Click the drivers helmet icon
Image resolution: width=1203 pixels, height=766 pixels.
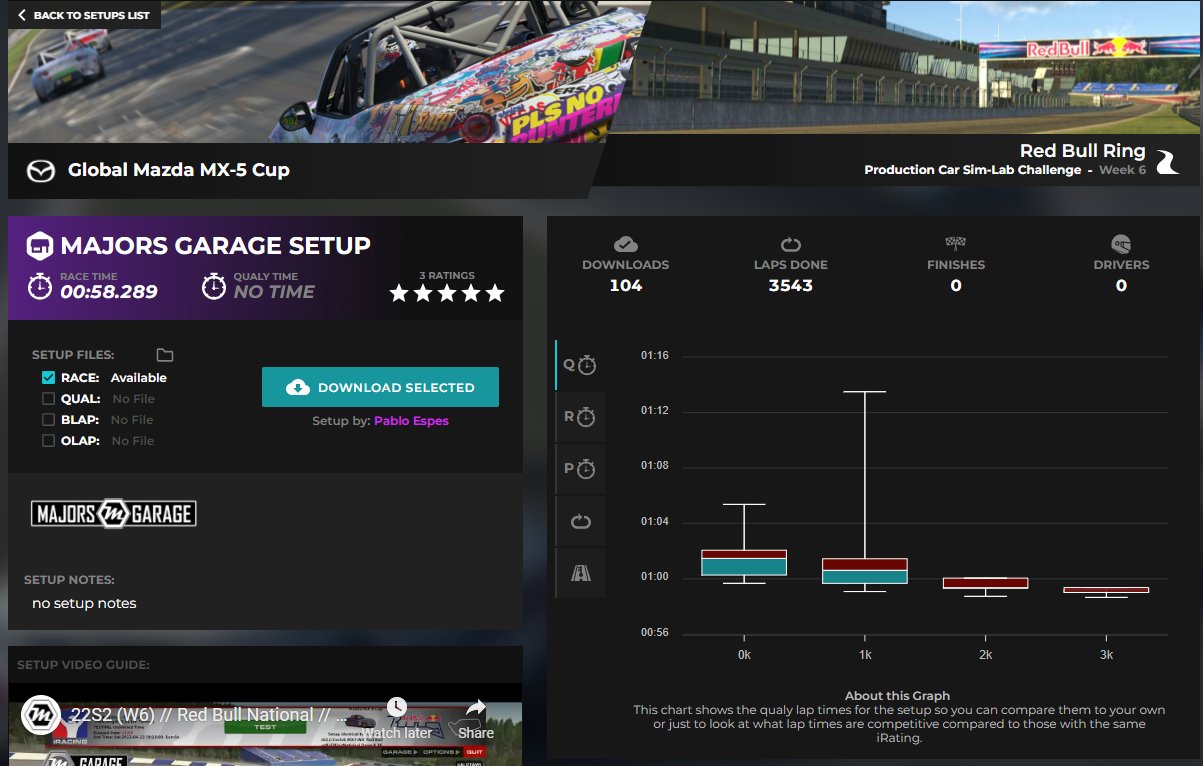pyautogui.click(x=1121, y=244)
